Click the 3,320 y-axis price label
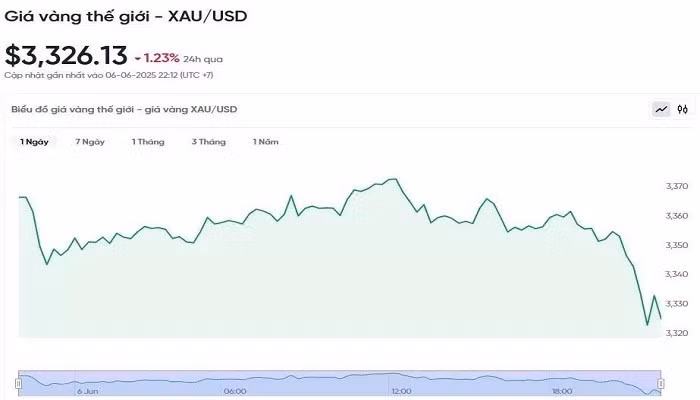The image size is (700, 400). coord(677,333)
